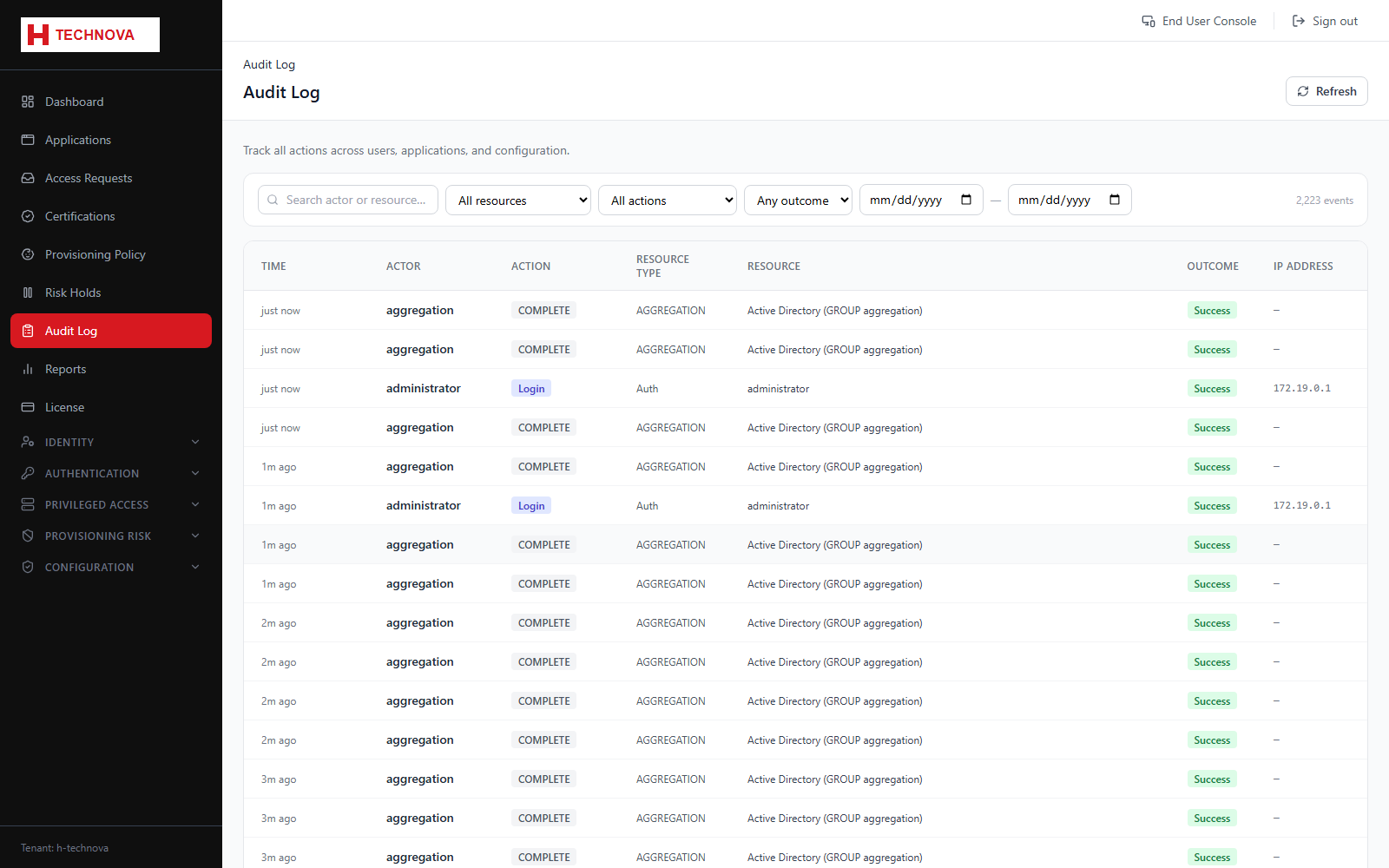Open Access Requests page

[111, 178]
